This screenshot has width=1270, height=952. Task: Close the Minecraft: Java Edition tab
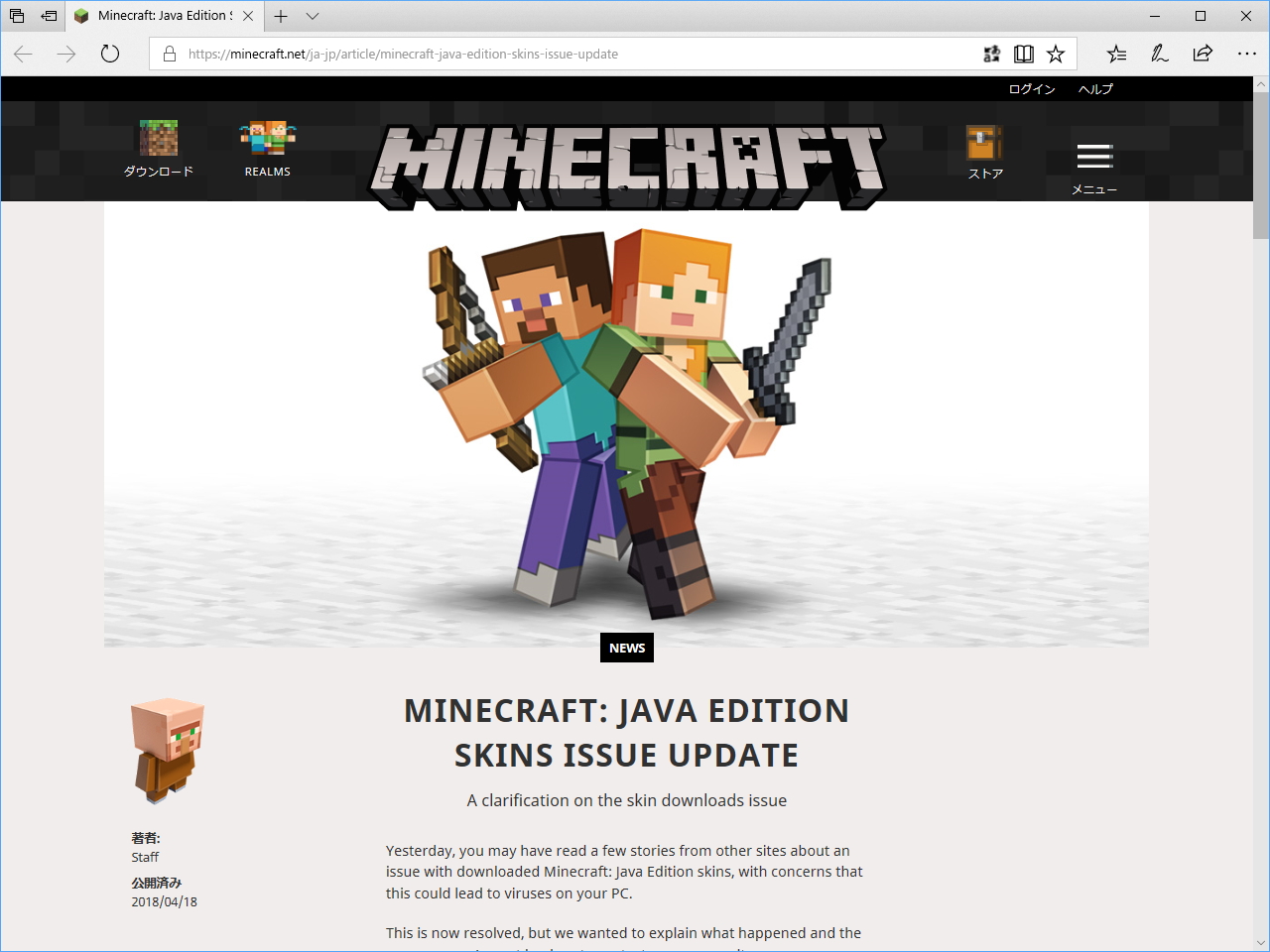tap(248, 16)
